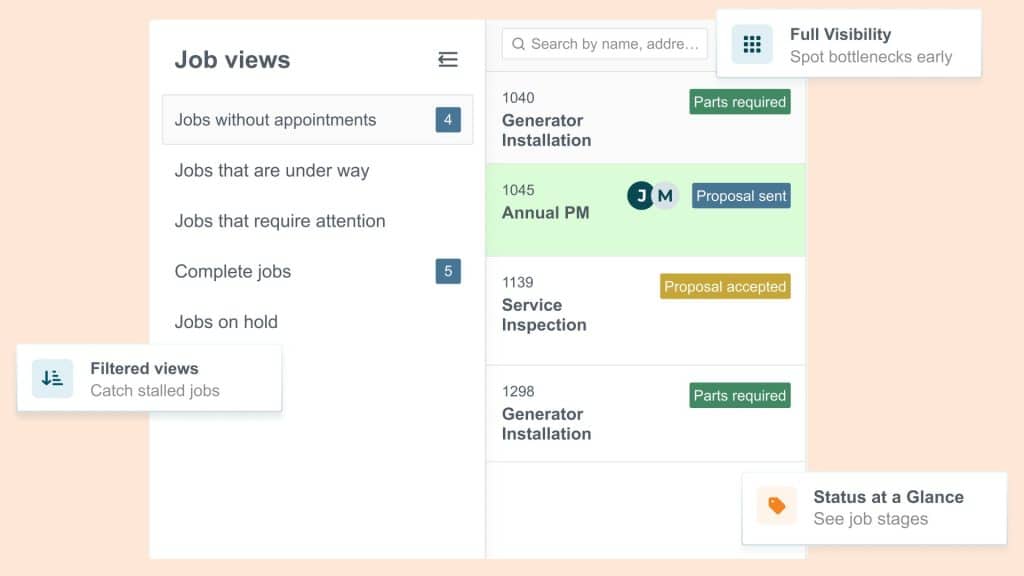Click the search by name or address field
The height and width of the screenshot is (576, 1024).
605,44
